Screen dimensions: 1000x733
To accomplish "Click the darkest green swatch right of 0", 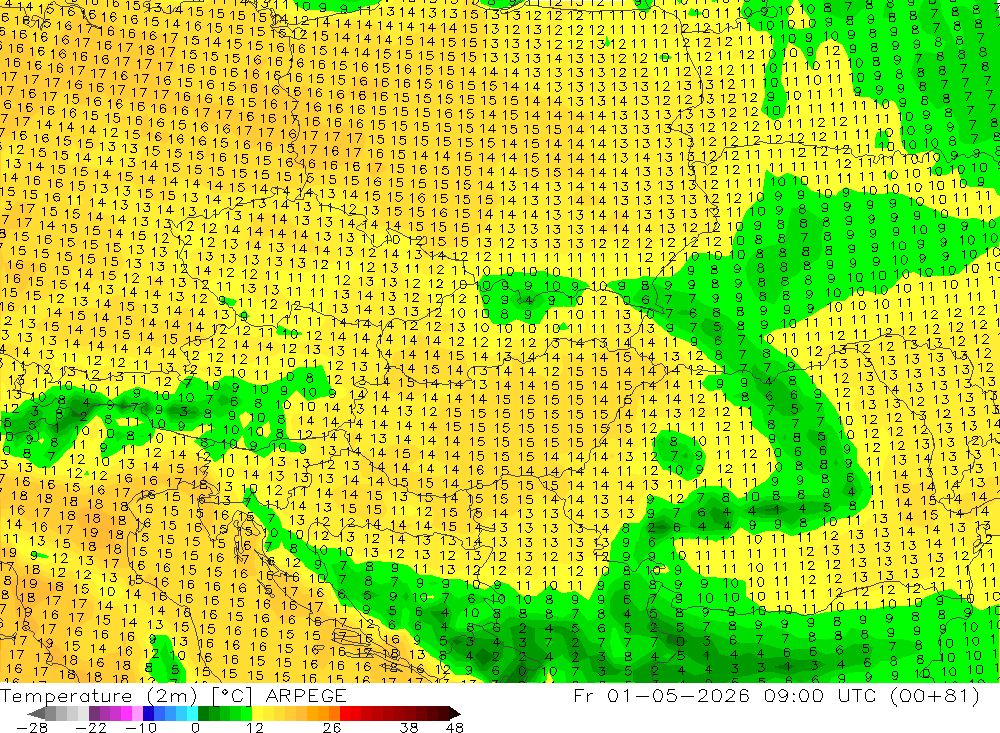I will 203,714.
